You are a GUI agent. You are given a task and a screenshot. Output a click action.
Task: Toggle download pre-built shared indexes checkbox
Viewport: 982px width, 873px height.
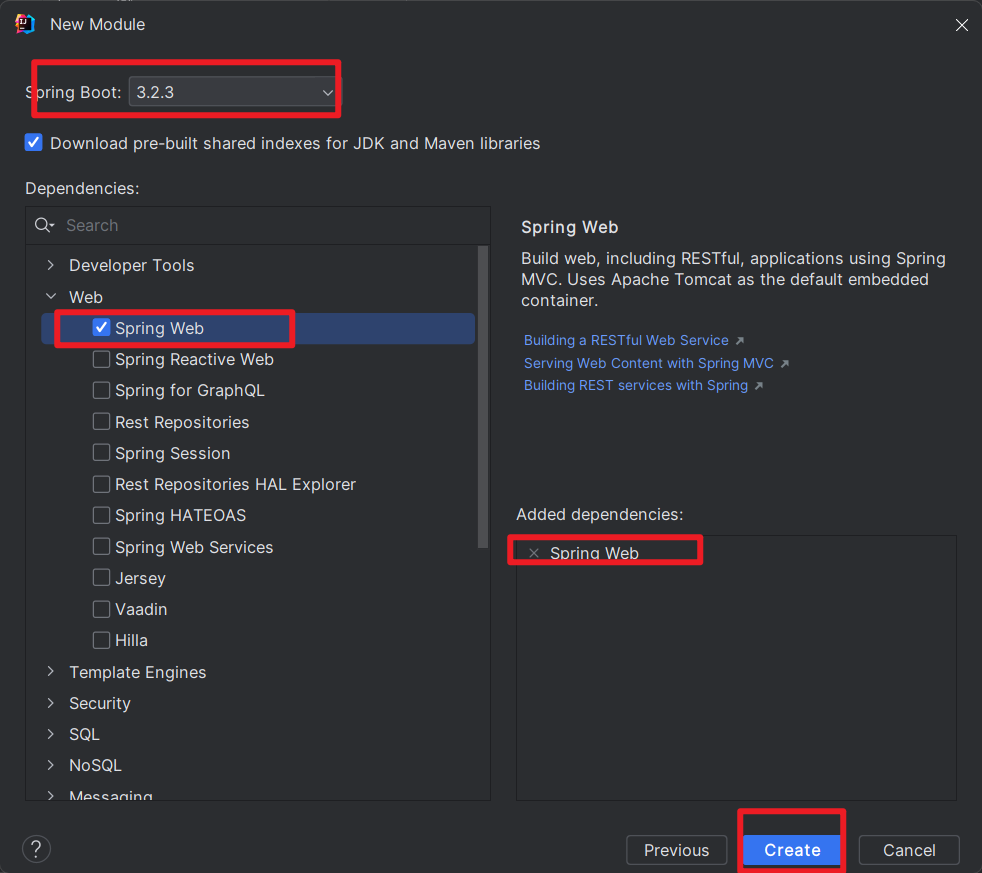[34, 143]
